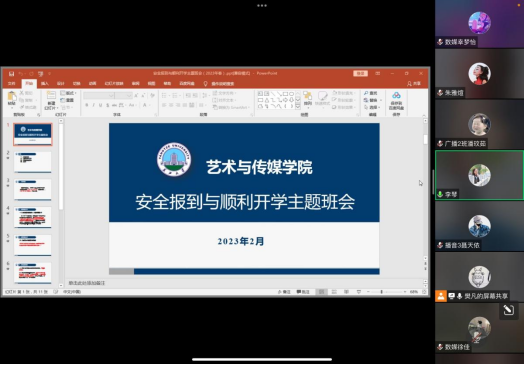
Task: Click the Notes button in status bar
Action: click(284, 292)
